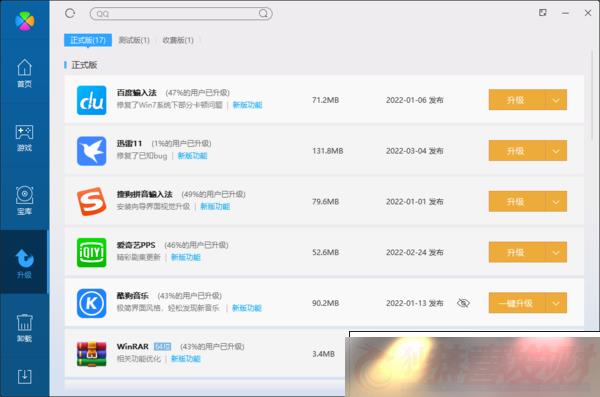Click the upgrade button for iQIYI PPS

pos(517,252)
